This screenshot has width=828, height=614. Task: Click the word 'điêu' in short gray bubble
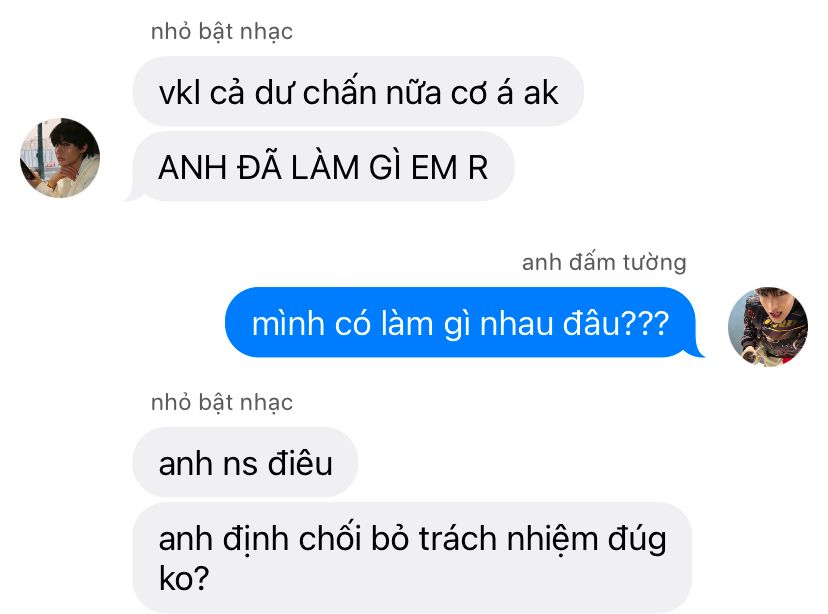tap(300, 463)
